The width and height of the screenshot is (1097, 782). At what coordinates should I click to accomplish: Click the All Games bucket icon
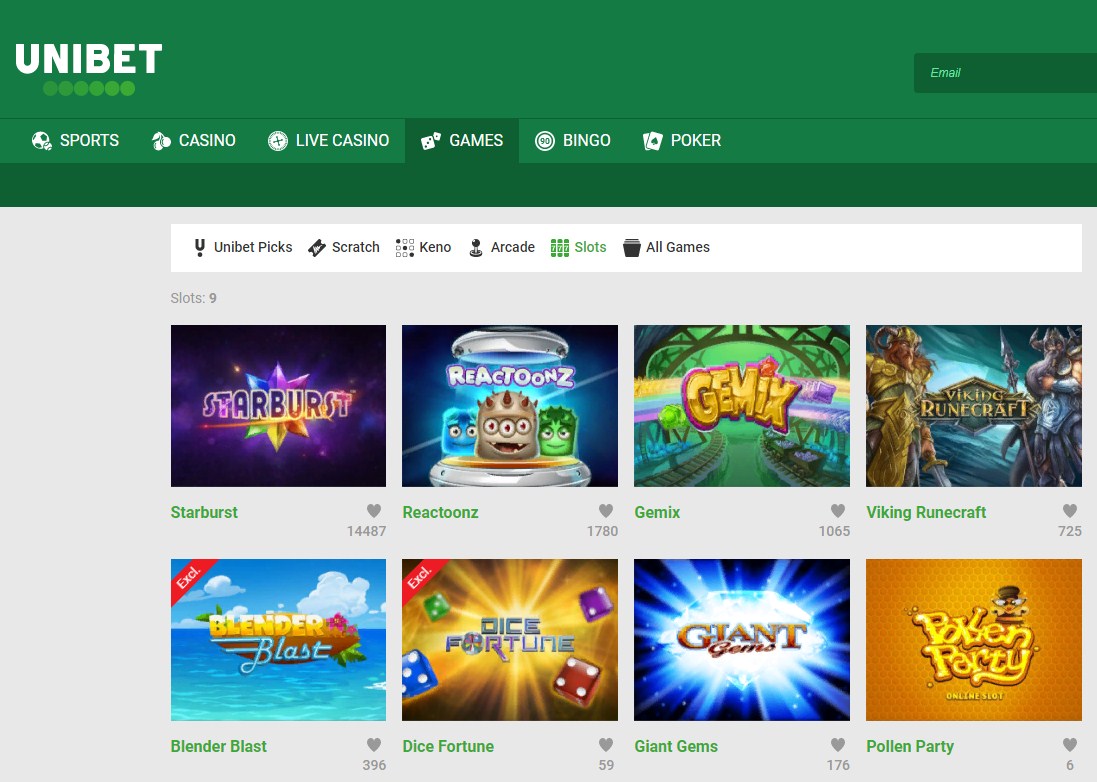[632, 248]
